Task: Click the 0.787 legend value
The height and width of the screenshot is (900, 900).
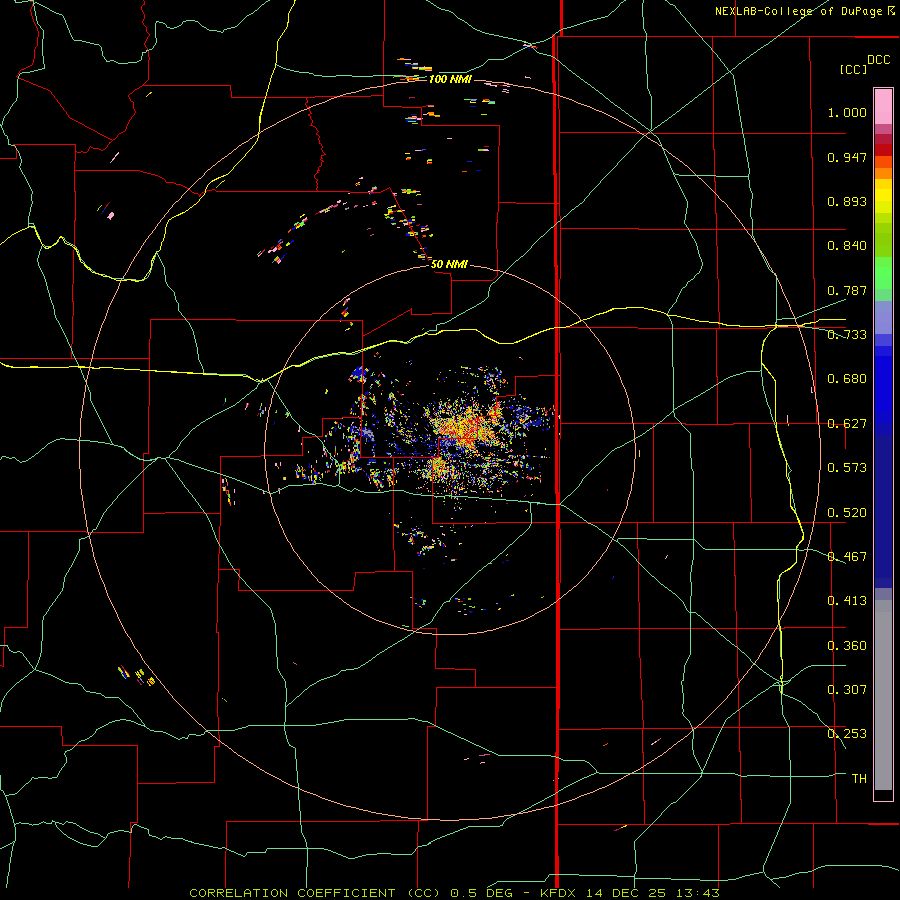Action: click(x=847, y=290)
